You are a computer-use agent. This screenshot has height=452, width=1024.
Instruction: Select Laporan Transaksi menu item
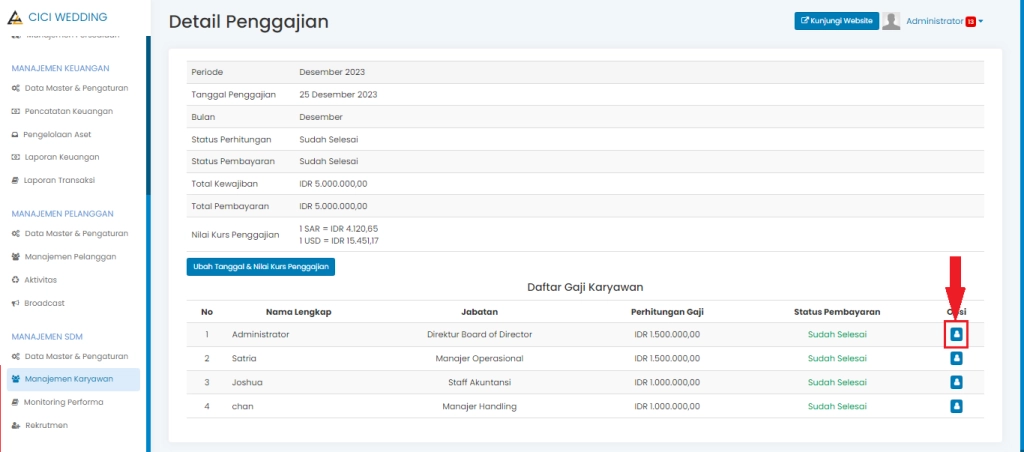(x=59, y=180)
